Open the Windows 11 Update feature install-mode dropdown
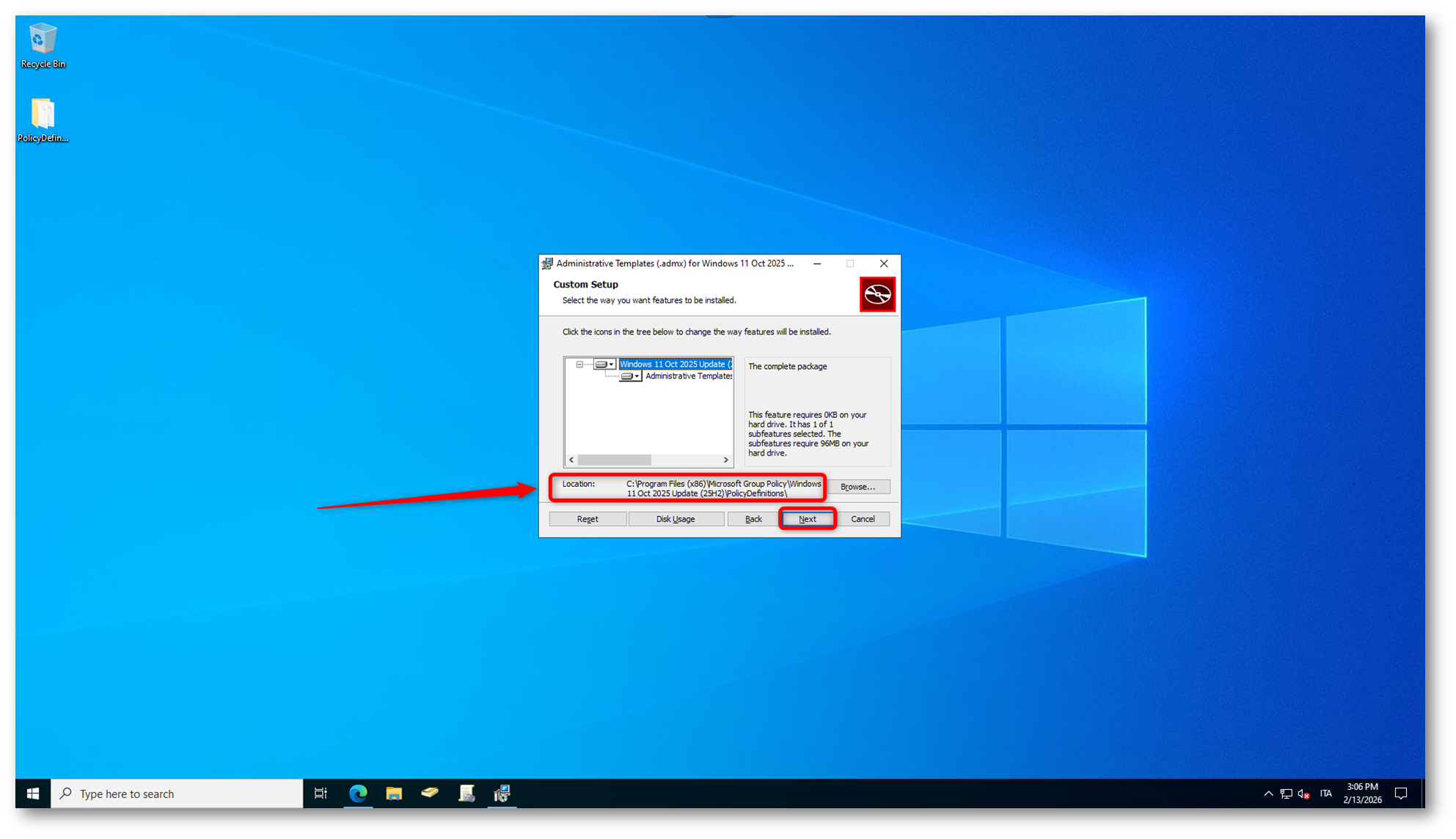Viewport: 1456px width, 839px height. pyautogui.click(x=604, y=364)
